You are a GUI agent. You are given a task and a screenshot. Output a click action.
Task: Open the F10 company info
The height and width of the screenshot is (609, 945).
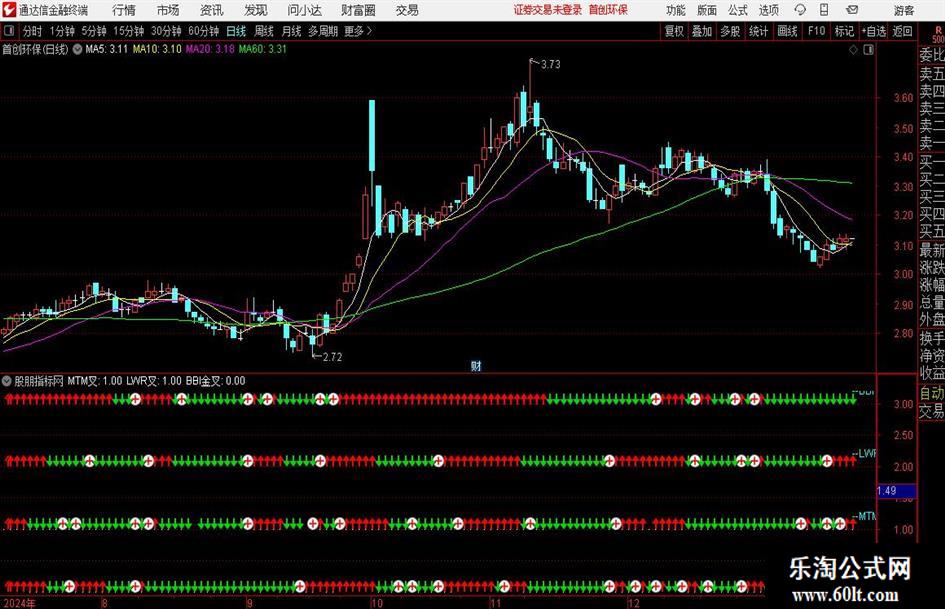click(817, 31)
